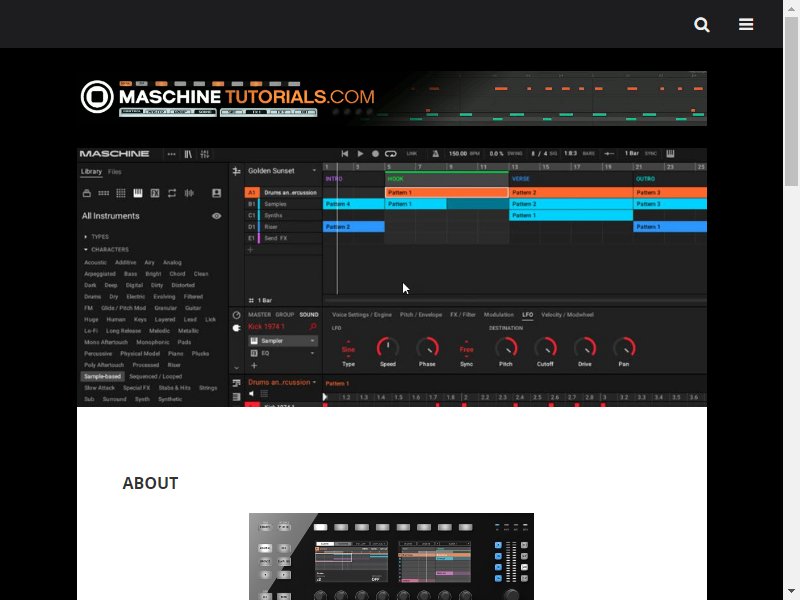Click the All Instruments product selector
This screenshot has width=800, height=600.
(111, 216)
